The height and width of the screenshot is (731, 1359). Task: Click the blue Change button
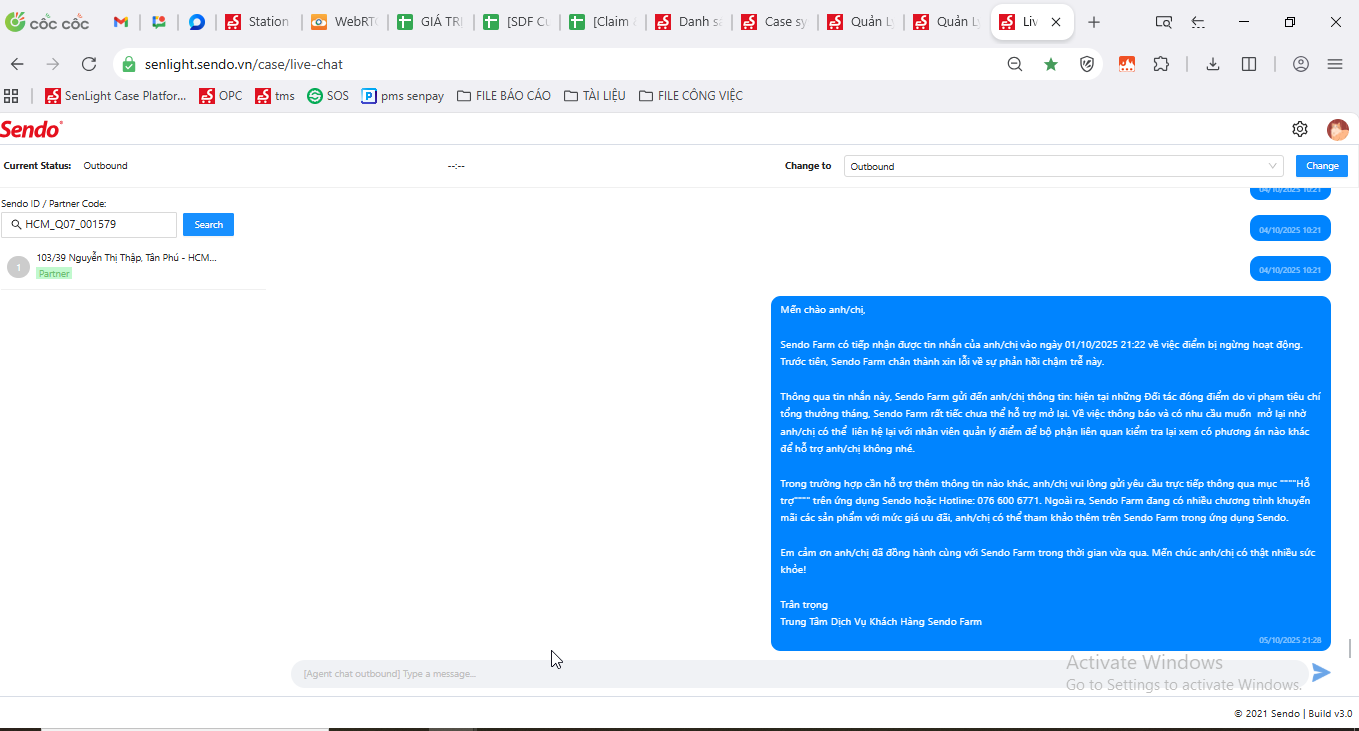1322,166
